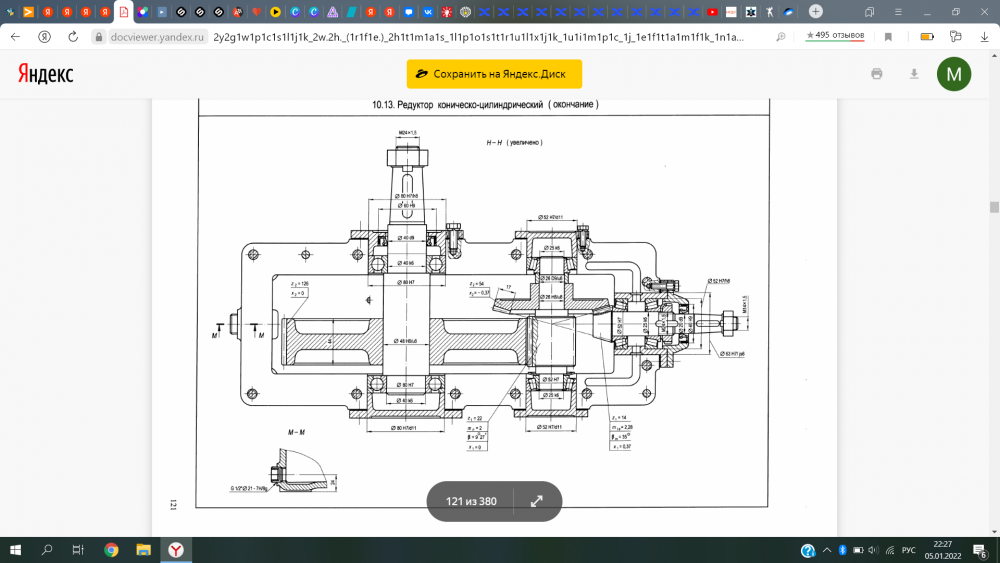Save the file to Яндекс.Диск
Image resolution: width=1000 pixels, height=563 pixels.
(494, 74)
